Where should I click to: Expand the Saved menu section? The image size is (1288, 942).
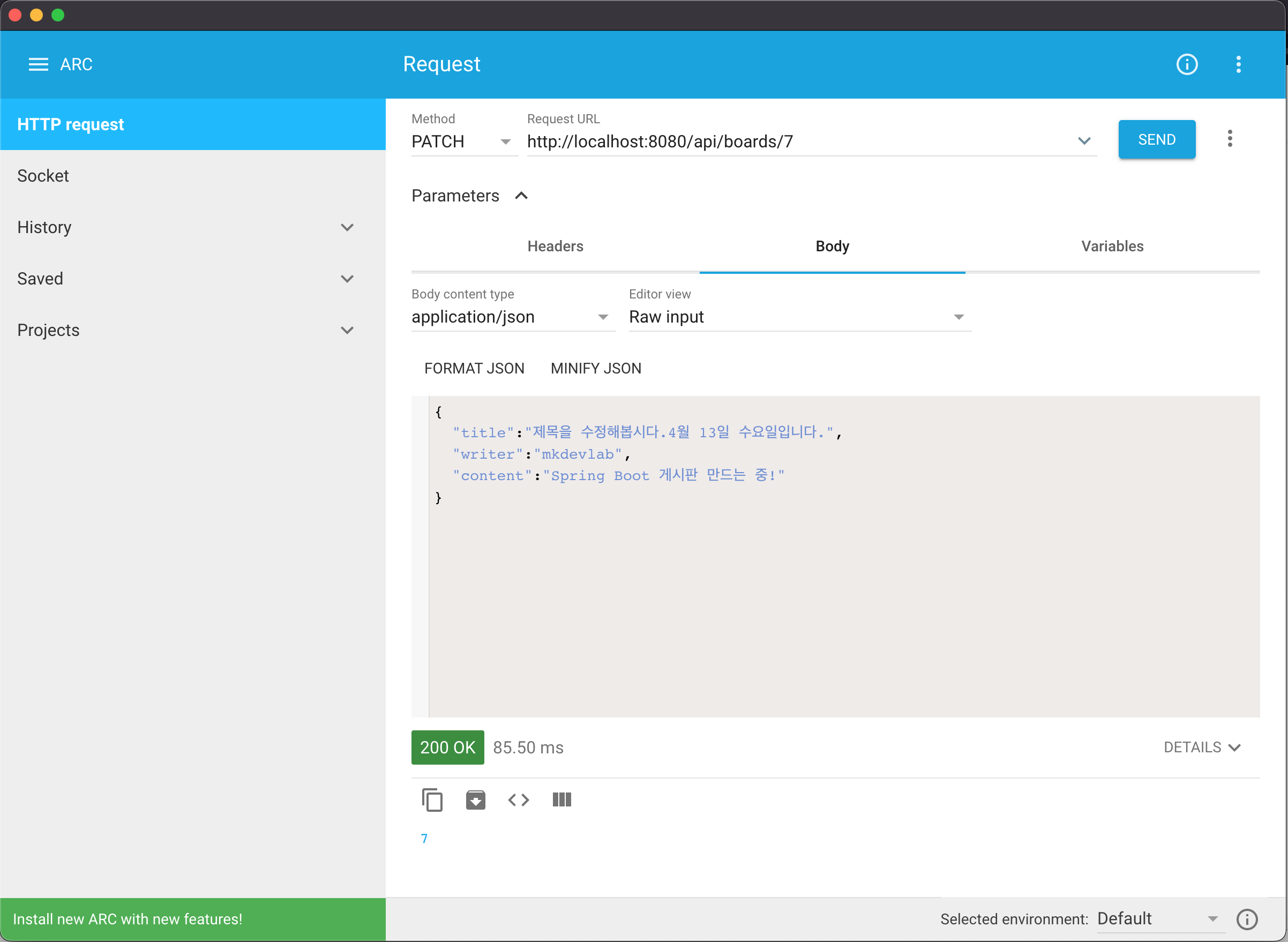click(193, 278)
